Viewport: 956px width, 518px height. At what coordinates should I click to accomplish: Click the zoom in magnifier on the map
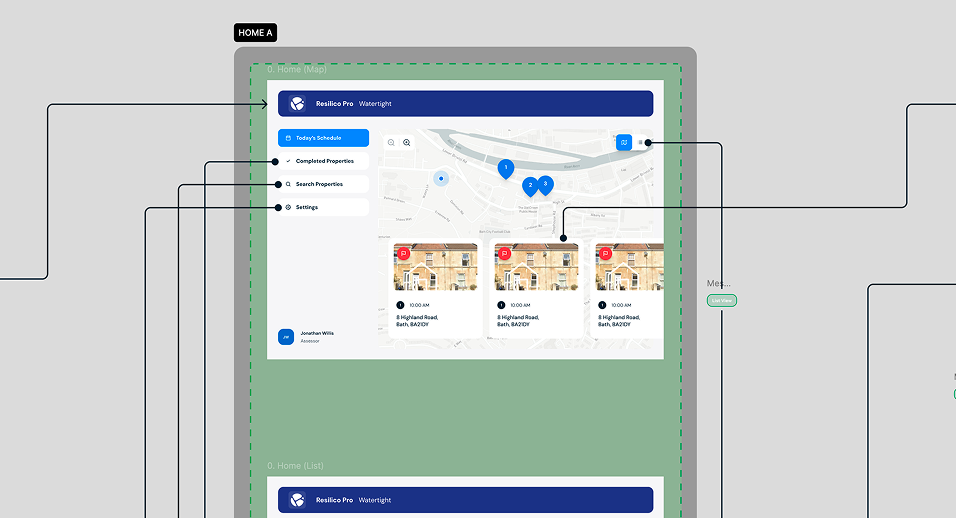click(x=407, y=143)
